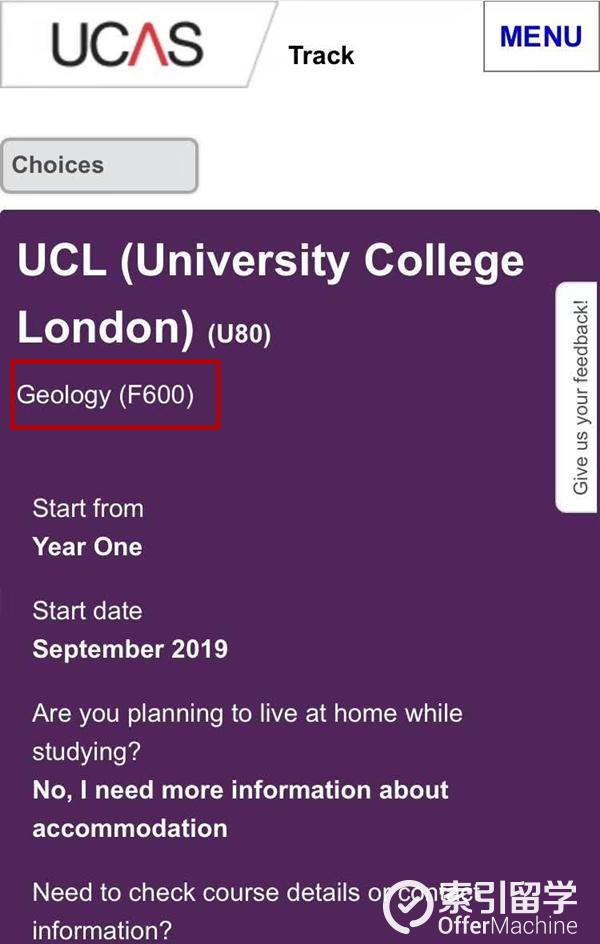The image size is (600, 944).
Task: Select the Choices tab
Action: pyautogui.click(x=99, y=166)
